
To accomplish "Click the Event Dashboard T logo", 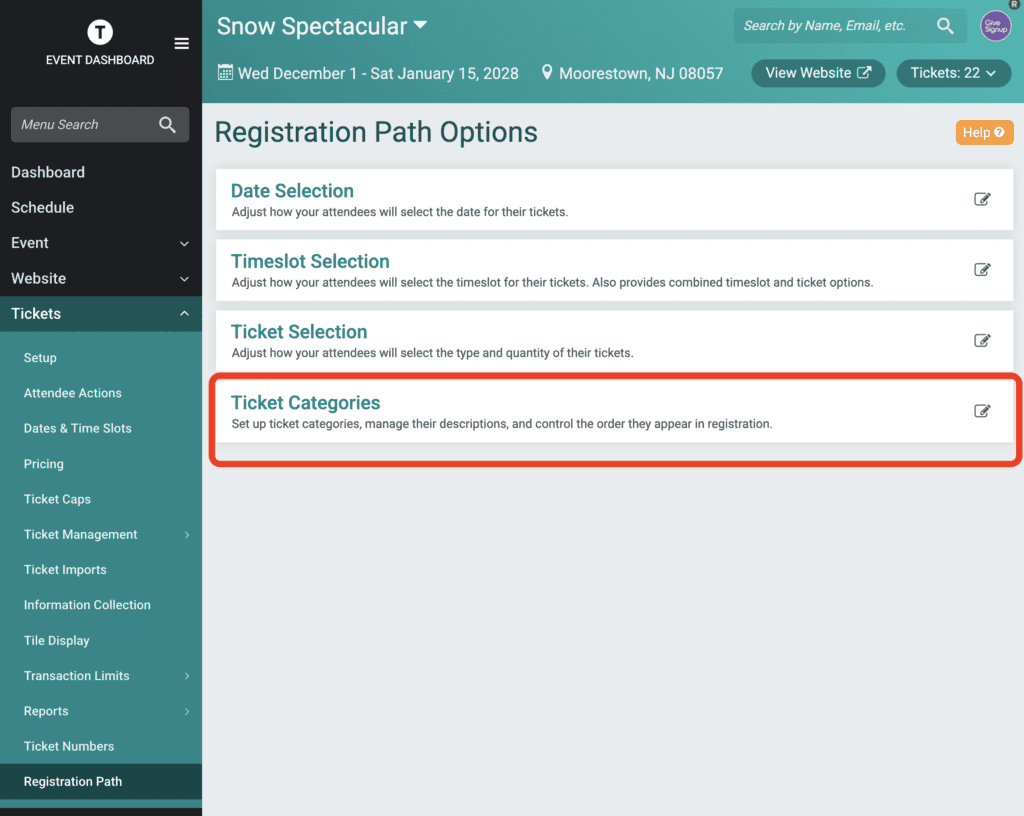I will pos(100,31).
